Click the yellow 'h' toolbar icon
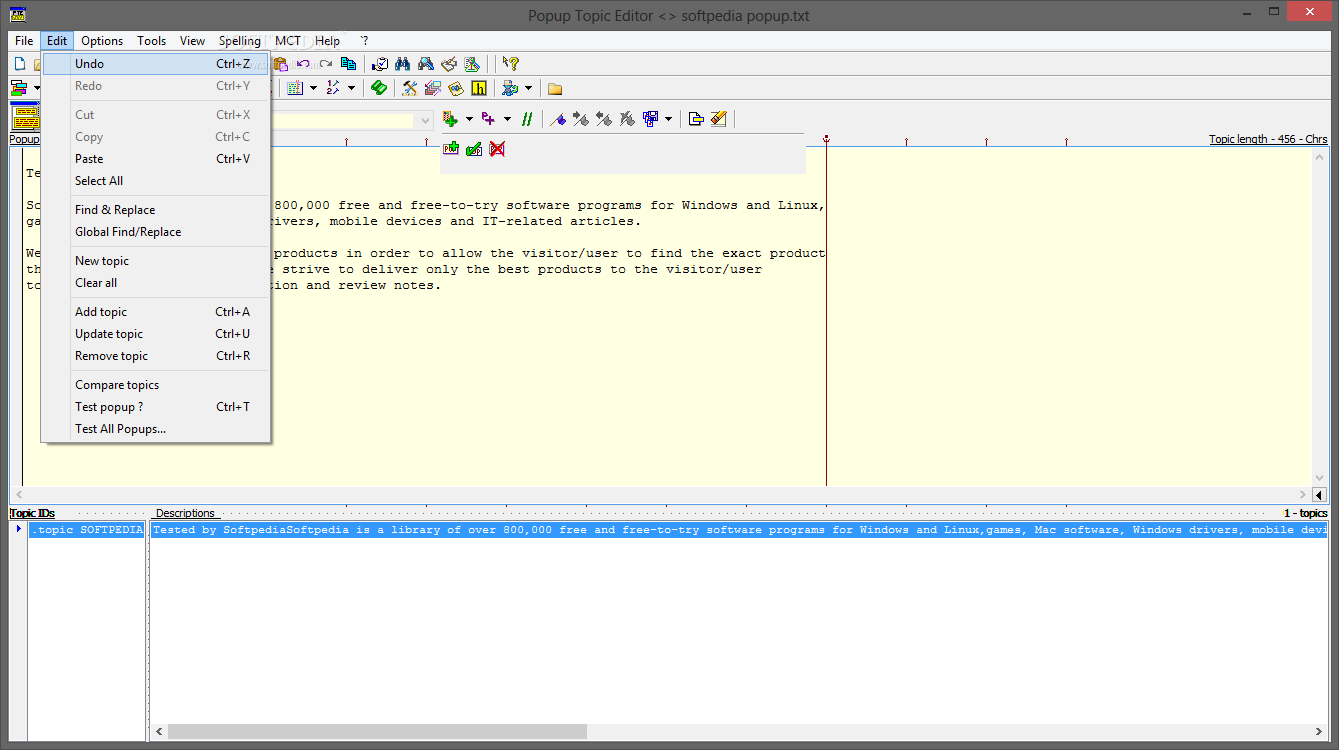This screenshot has width=1339, height=750. click(x=479, y=88)
